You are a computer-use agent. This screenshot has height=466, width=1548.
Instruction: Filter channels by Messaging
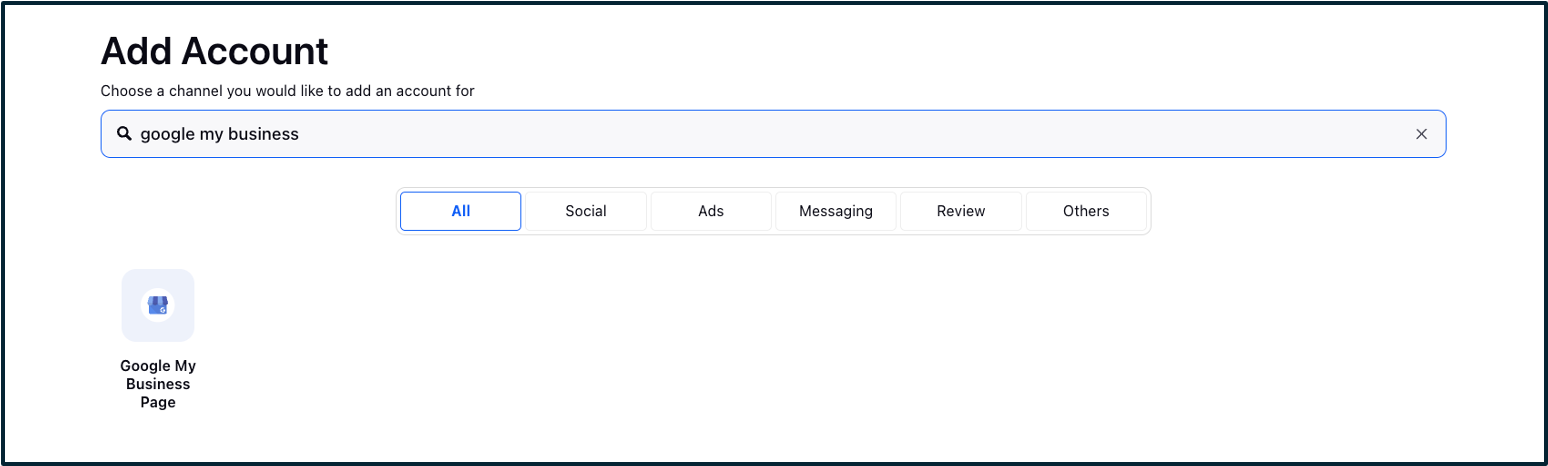[836, 211]
